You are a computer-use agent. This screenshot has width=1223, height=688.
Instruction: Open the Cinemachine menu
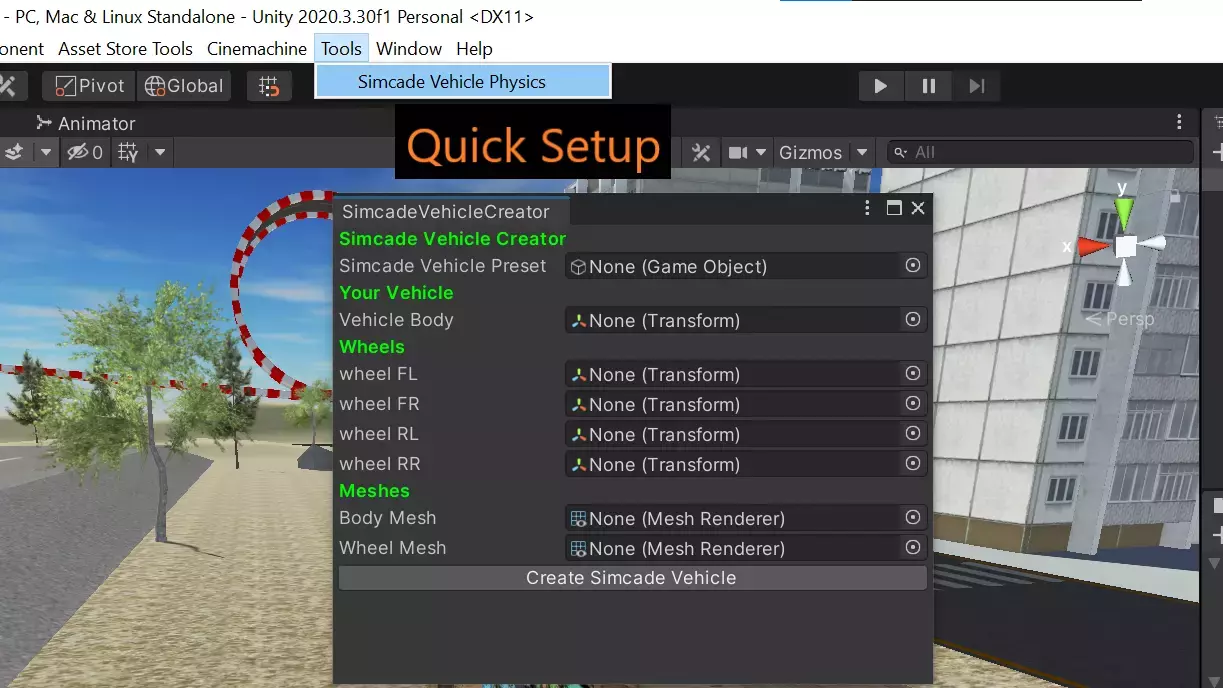click(x=257, y=48)
